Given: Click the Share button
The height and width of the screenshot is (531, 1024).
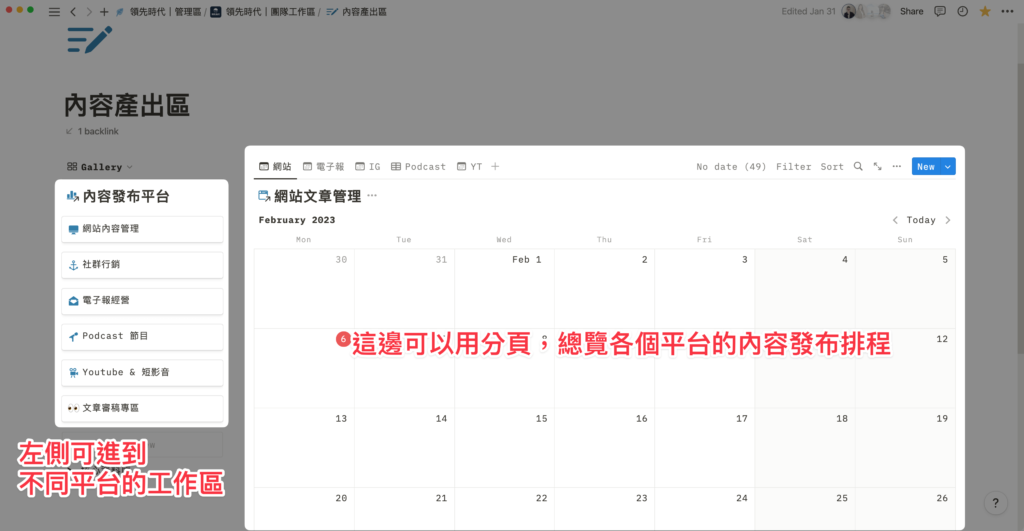Looking at the screenshot, I should [911, 11].
